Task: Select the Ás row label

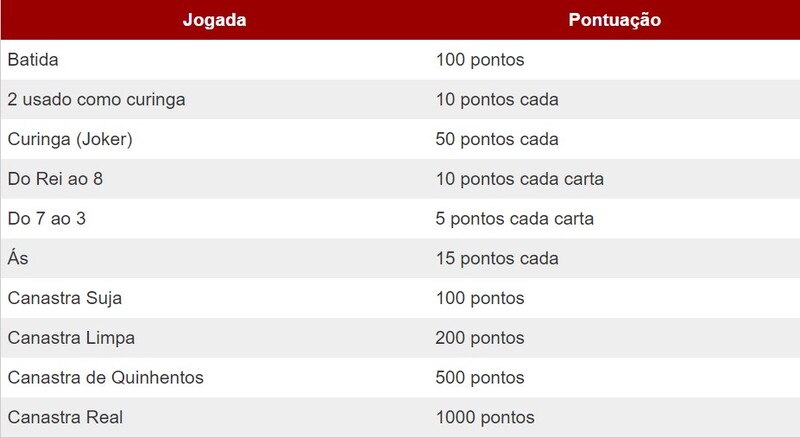Action: [x=16, y=258]
